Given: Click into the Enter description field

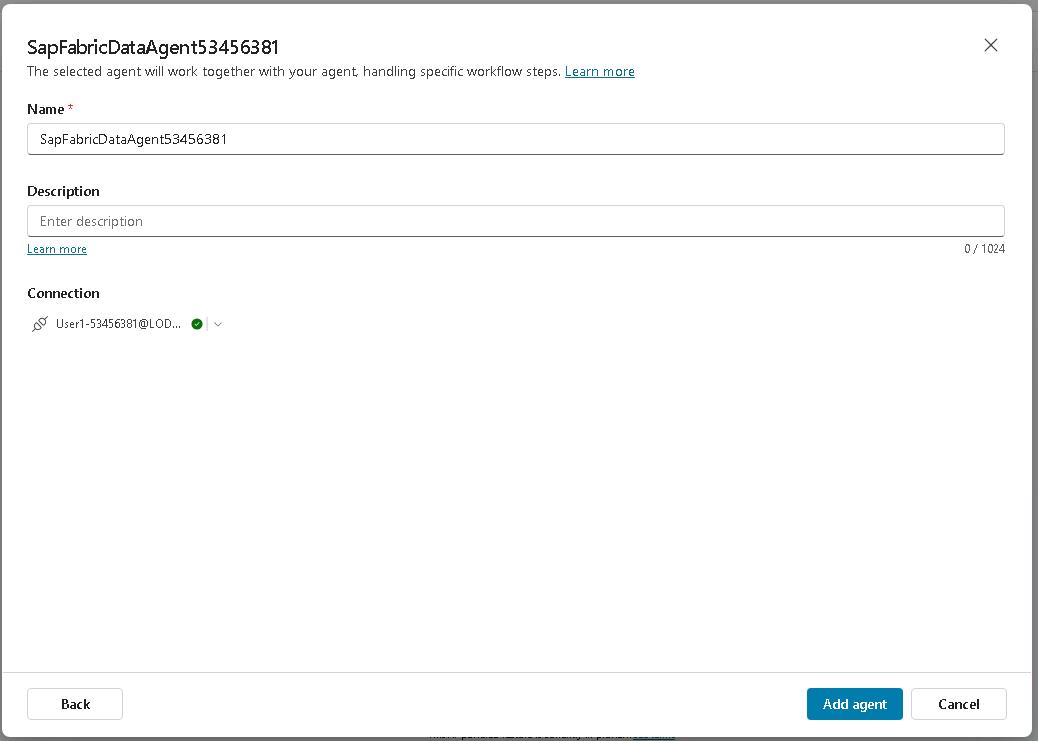Looking at the screenshot, I should point(515,221).
